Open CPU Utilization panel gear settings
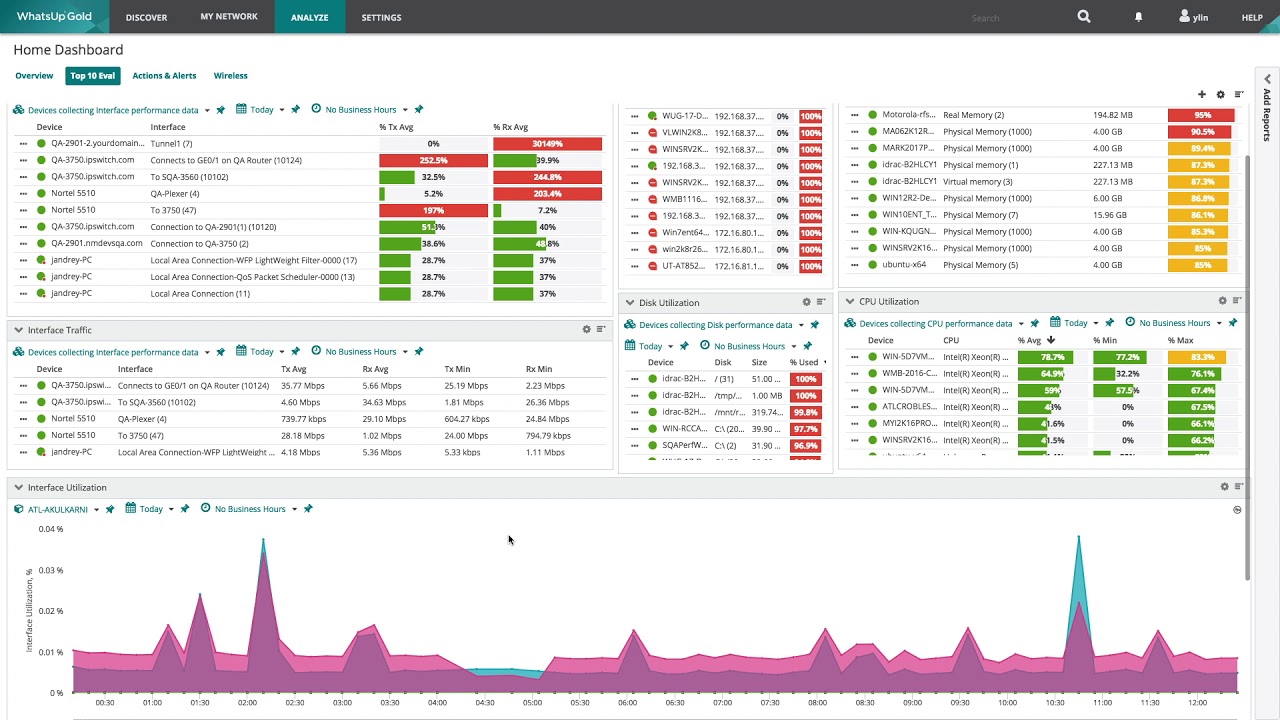This screenshot has height=720, width=1280. 1222,301
